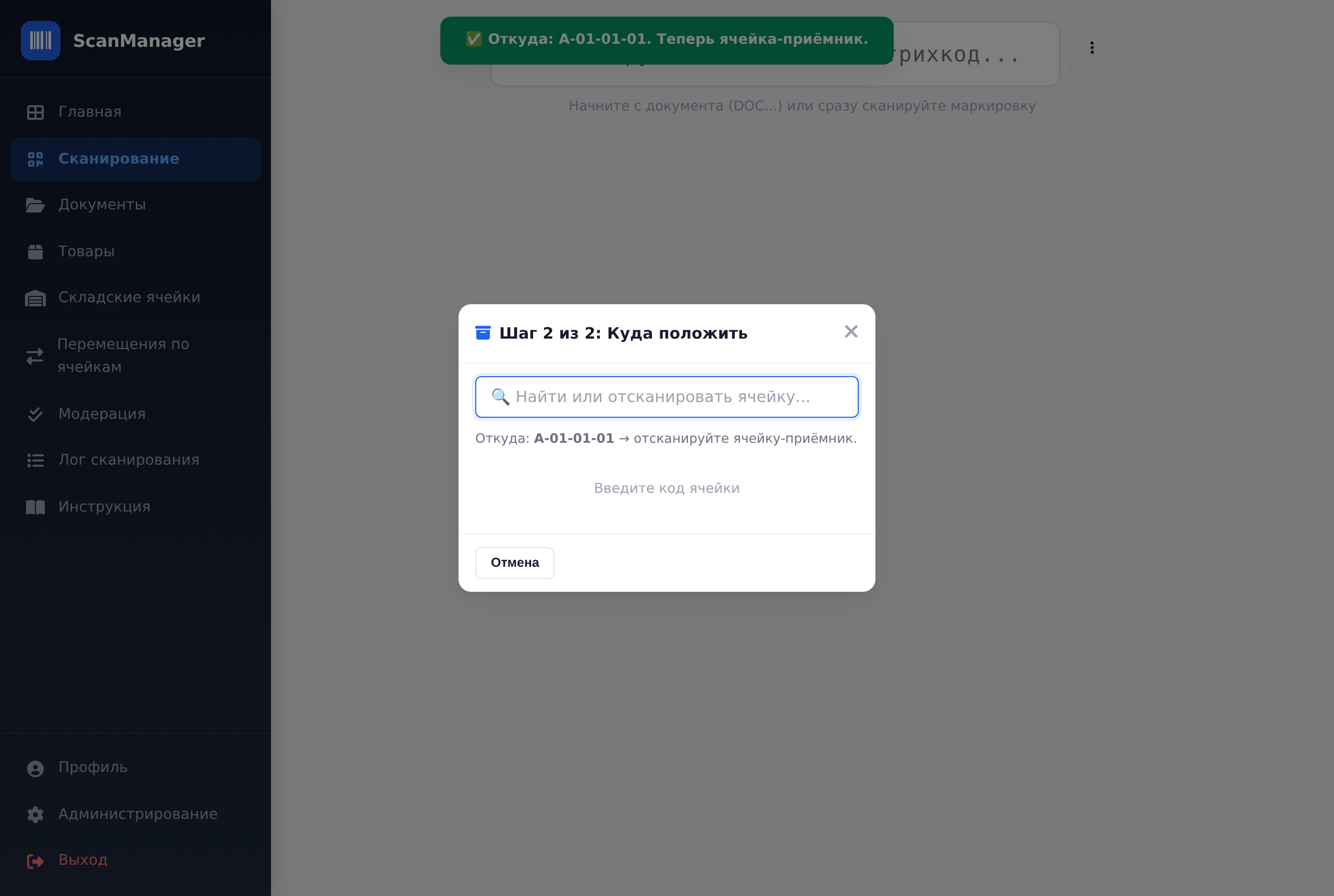Open Инструкция label in sidebar
Viewport: 1334px width, 896px height.
pos(105,507)
